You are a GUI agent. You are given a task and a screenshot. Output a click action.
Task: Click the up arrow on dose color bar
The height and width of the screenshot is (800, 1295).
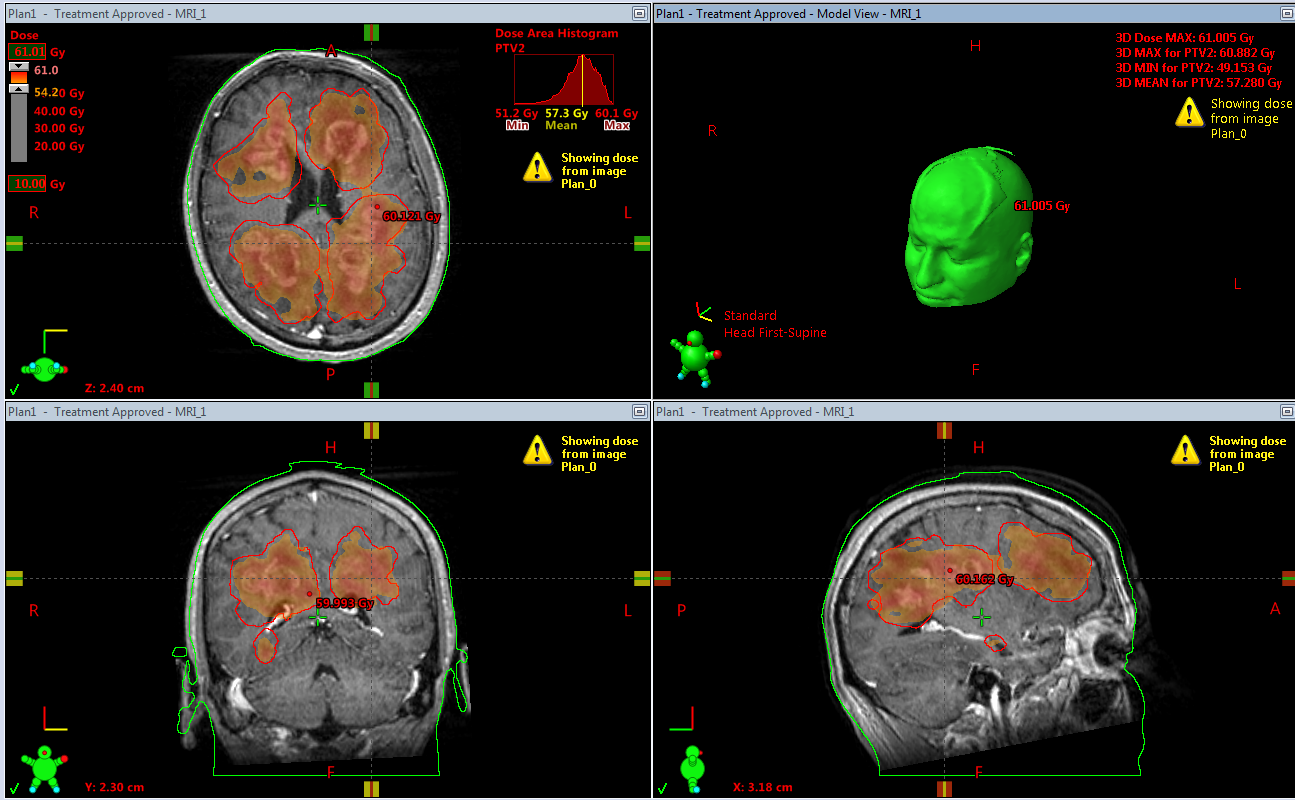click(18, 89)
